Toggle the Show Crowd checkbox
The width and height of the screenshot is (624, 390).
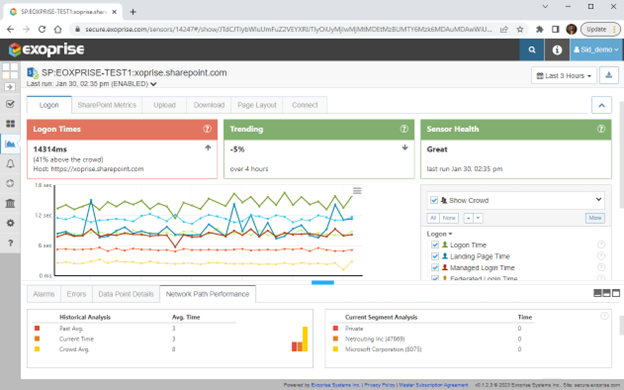434,200
